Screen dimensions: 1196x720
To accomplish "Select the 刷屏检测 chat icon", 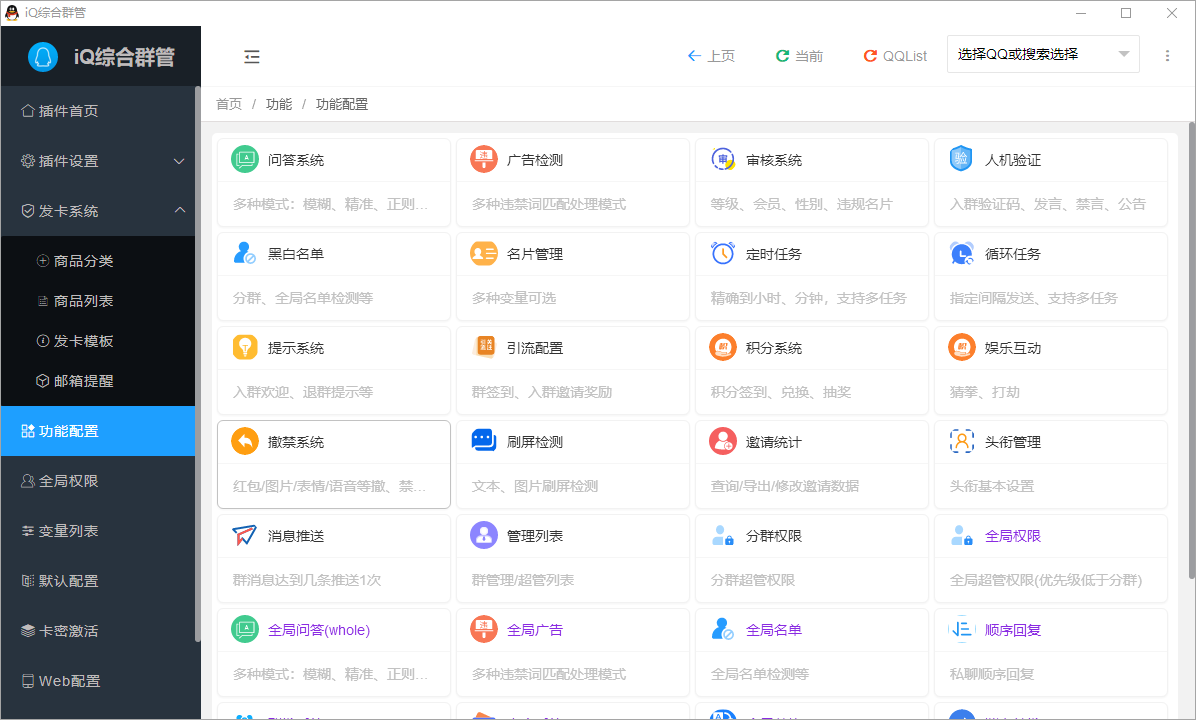I will (484, 441).
